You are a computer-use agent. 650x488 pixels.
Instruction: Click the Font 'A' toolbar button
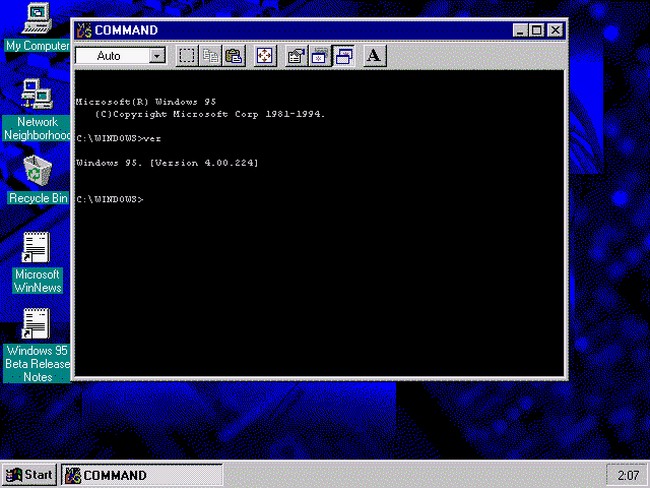point(374,56)
